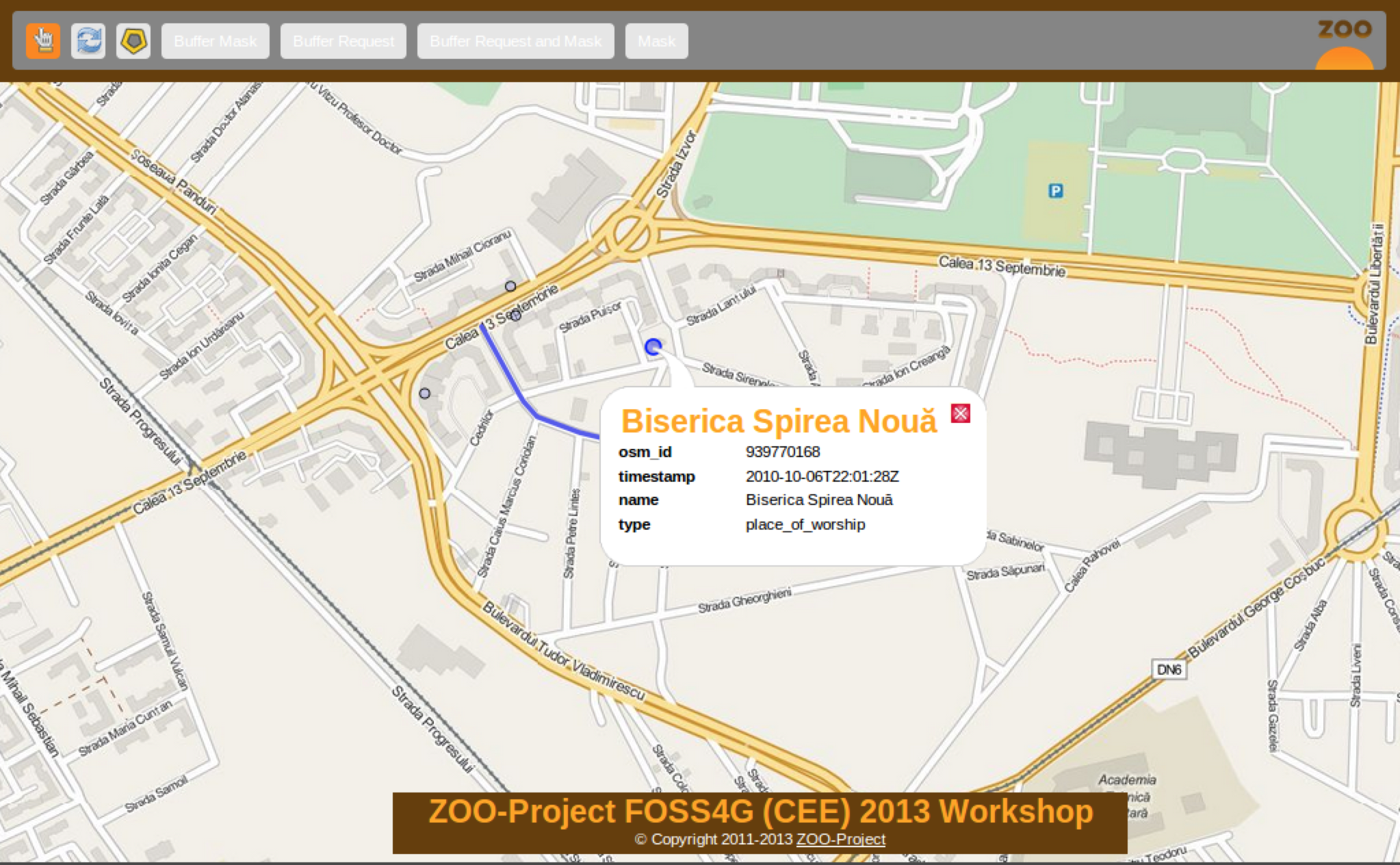Click point marker near Strada Mihail Cioranu
The width and height of the screenshot is (1400, 865).
coord(510,286)
